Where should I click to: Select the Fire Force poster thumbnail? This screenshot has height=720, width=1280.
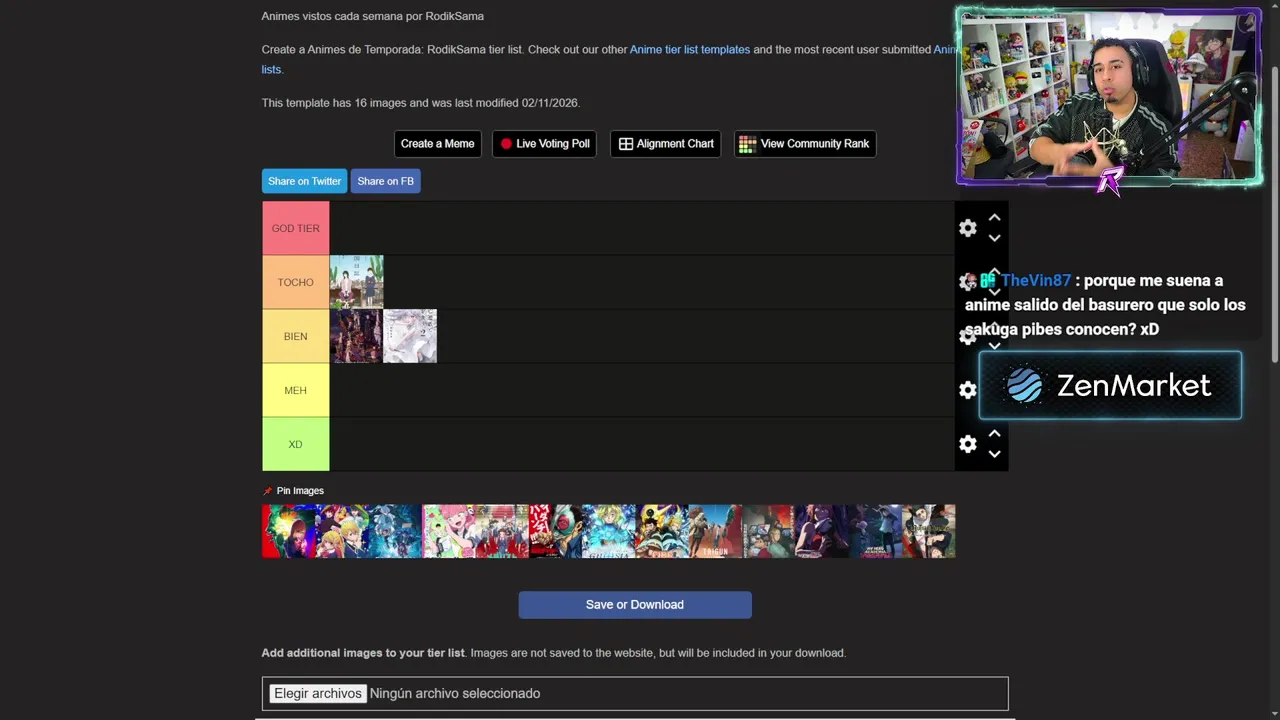(662, 531)
